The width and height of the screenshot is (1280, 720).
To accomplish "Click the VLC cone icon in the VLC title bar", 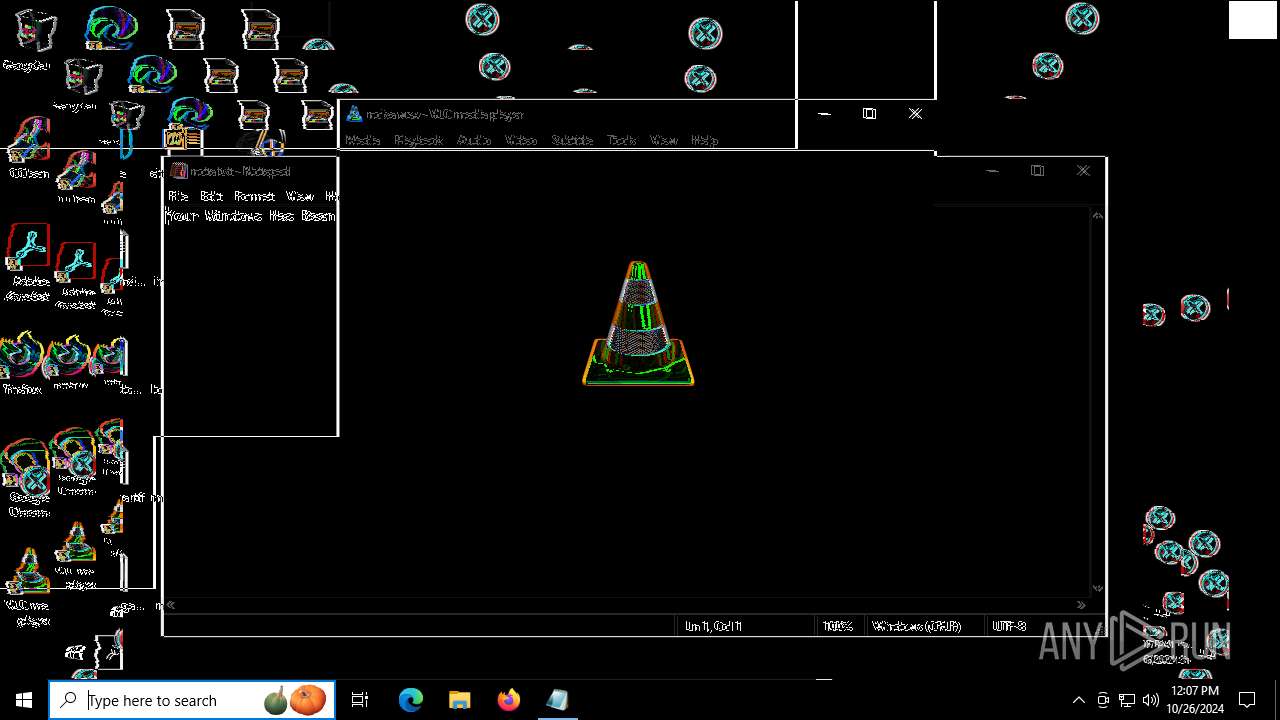I will (x=353, y=114).
